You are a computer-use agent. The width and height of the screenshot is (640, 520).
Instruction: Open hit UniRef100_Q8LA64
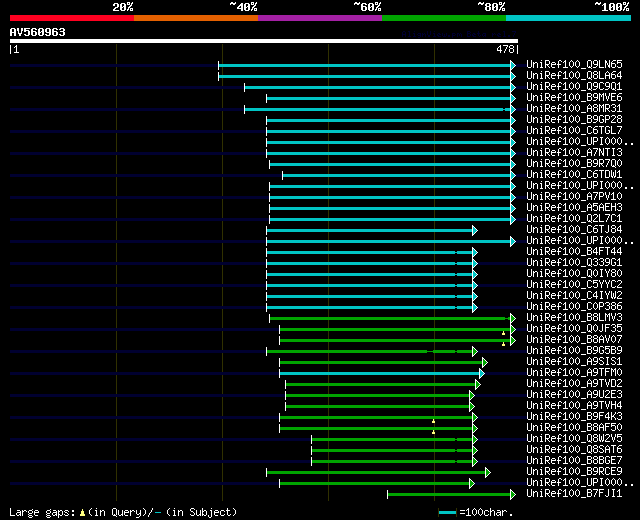[x=574, y=76]
